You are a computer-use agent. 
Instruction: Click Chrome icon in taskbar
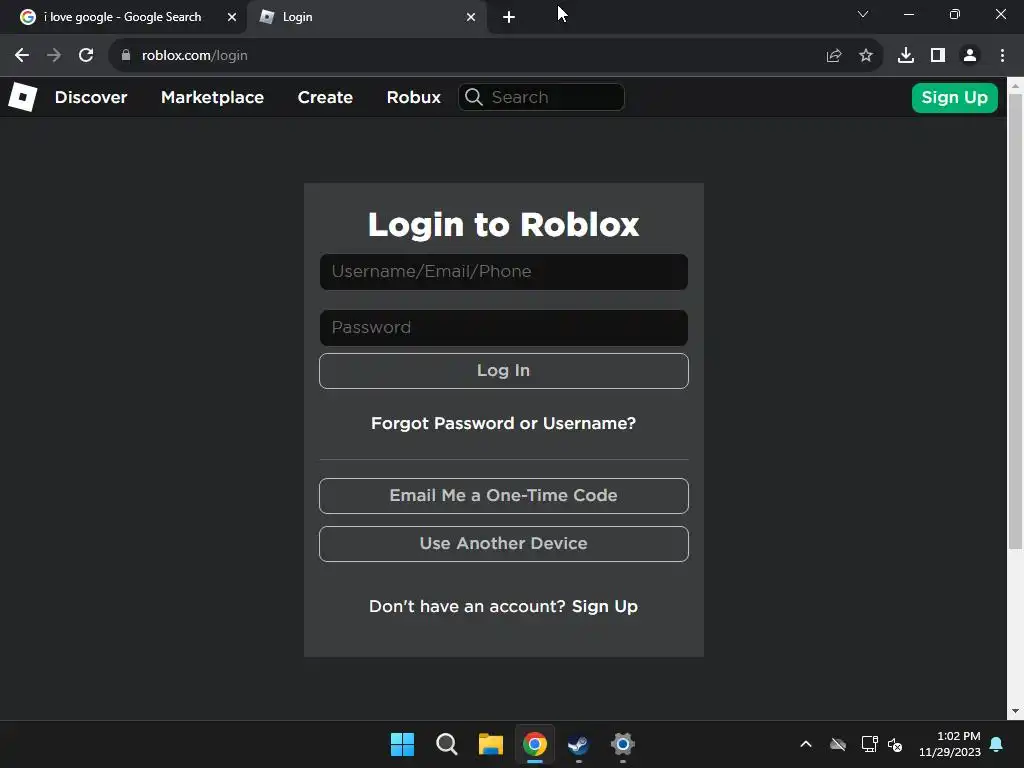(534, 744)
